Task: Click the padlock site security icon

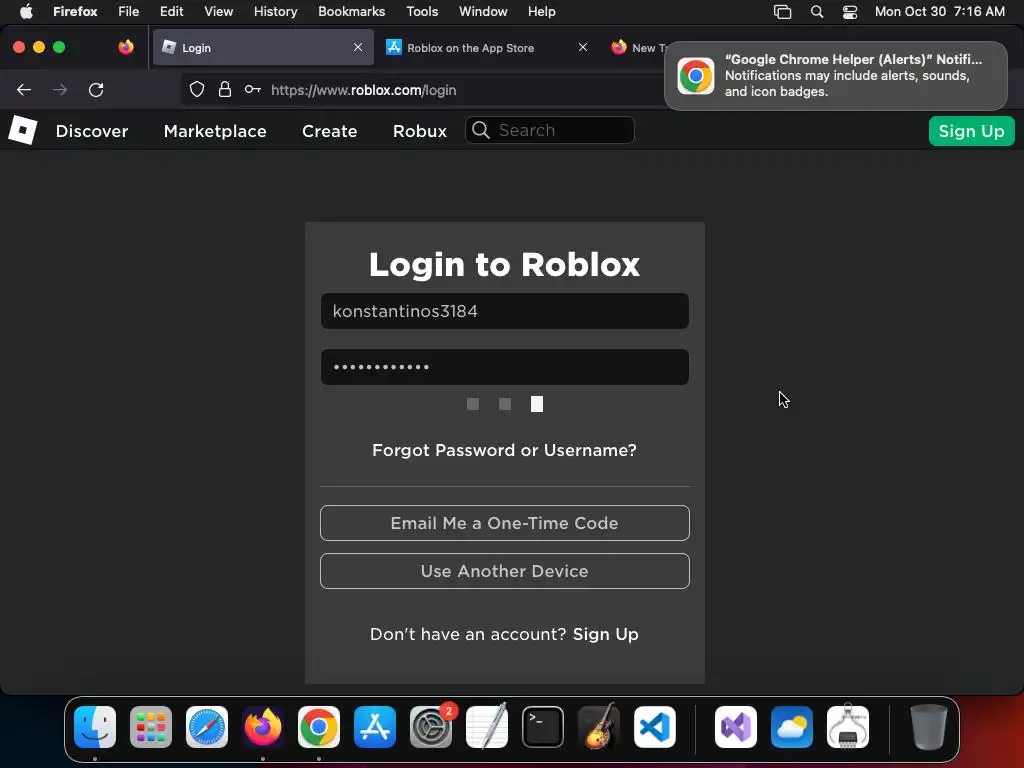Action: 225,90
